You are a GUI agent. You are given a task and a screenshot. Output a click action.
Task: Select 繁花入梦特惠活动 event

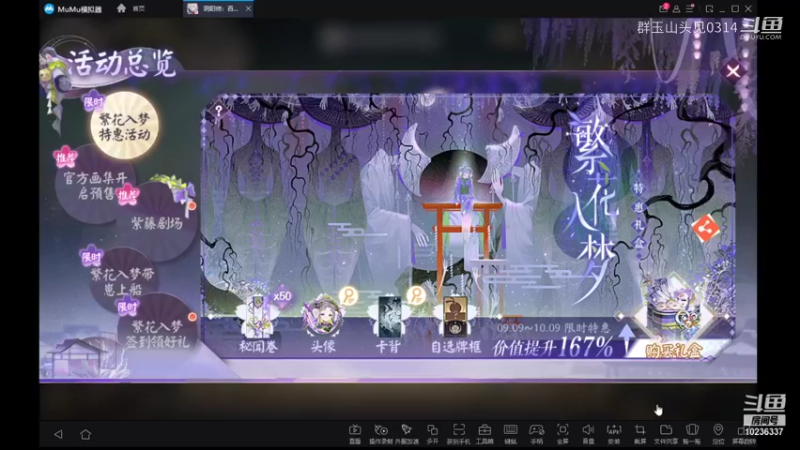click(124, 126)
